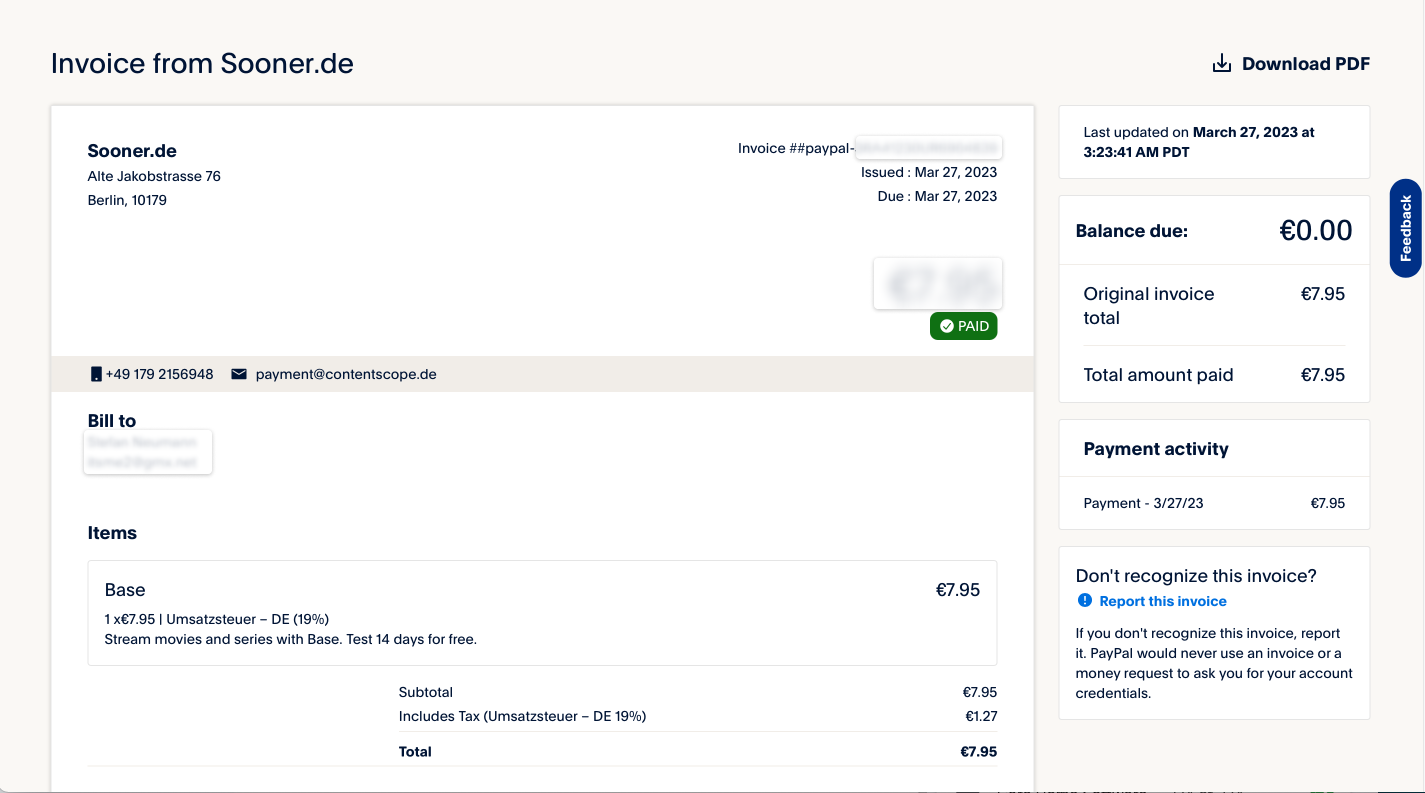Click the address Alte Jakobstrasse 76
Screen dimensions: 1425x793
(154, 176)
